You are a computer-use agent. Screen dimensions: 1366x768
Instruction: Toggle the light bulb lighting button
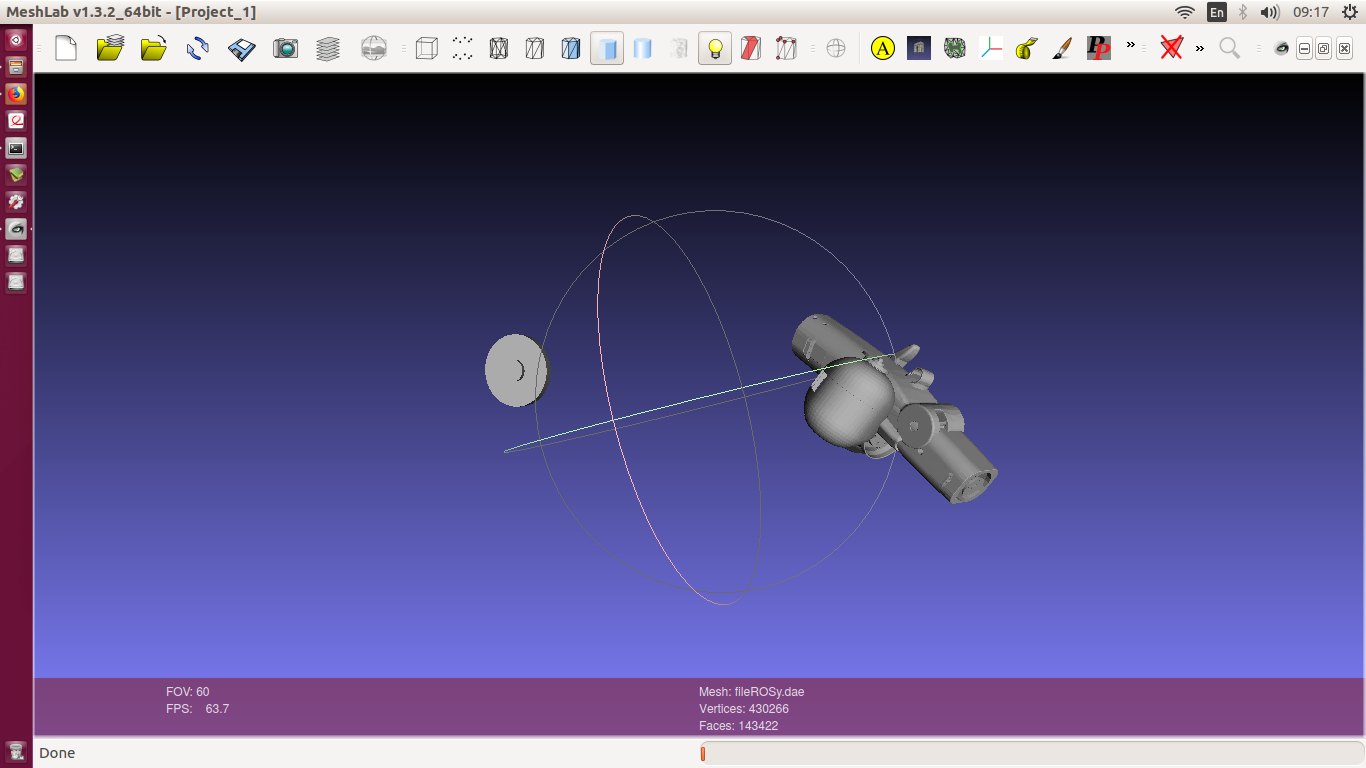[x=715, y=48]
